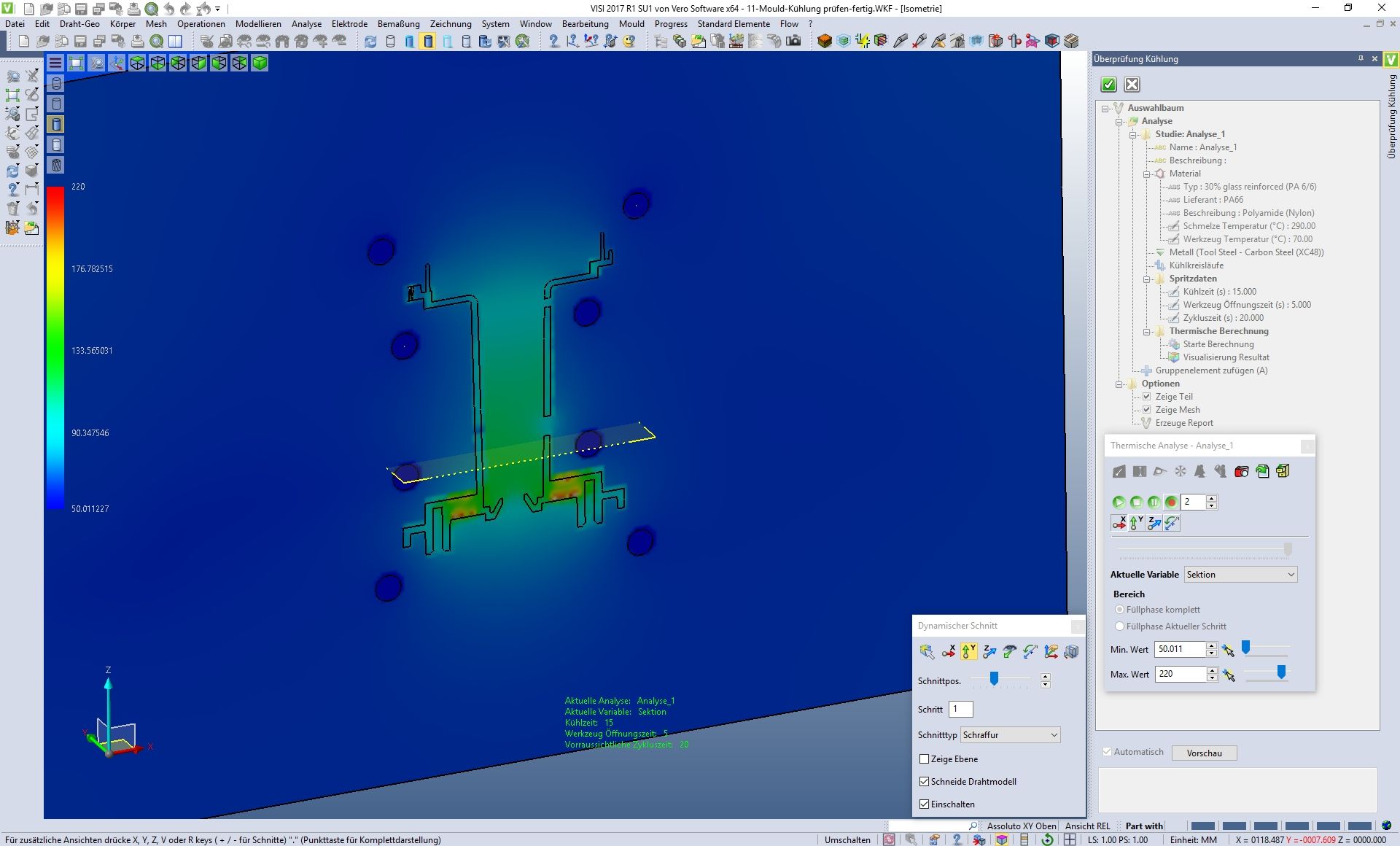Select X axis cut icon in Dynamischer Schnitt

click(948, 651)
